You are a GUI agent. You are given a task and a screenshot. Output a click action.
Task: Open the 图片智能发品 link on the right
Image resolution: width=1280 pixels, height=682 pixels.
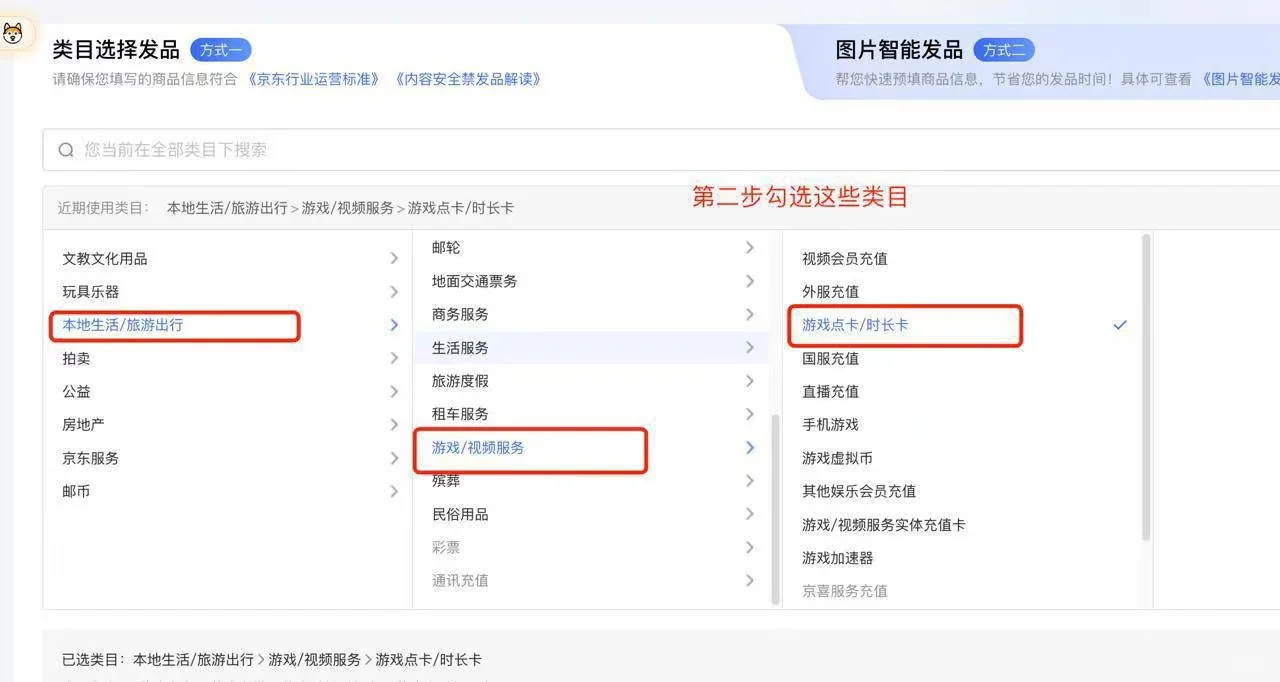(x=1240, y=79)
